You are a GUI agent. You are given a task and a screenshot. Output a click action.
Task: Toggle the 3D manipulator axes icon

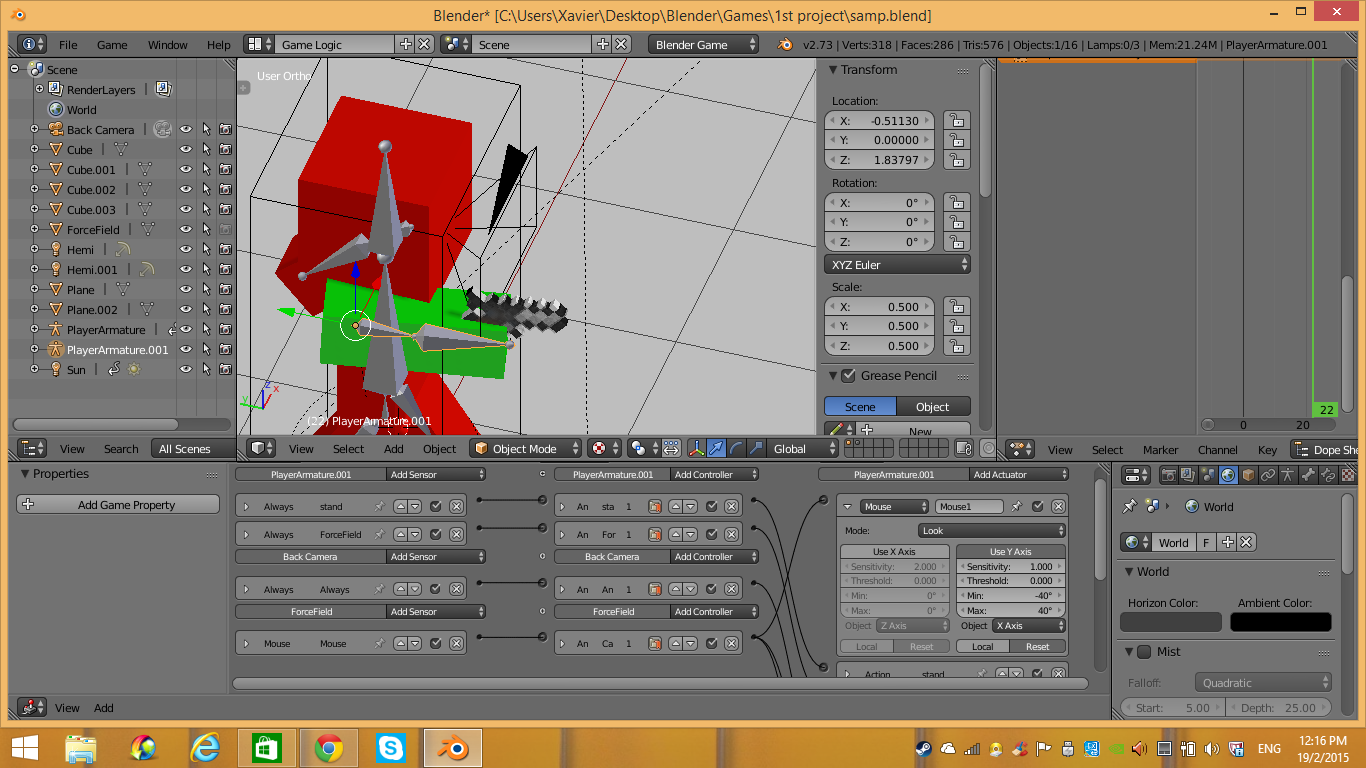[696, 449]
